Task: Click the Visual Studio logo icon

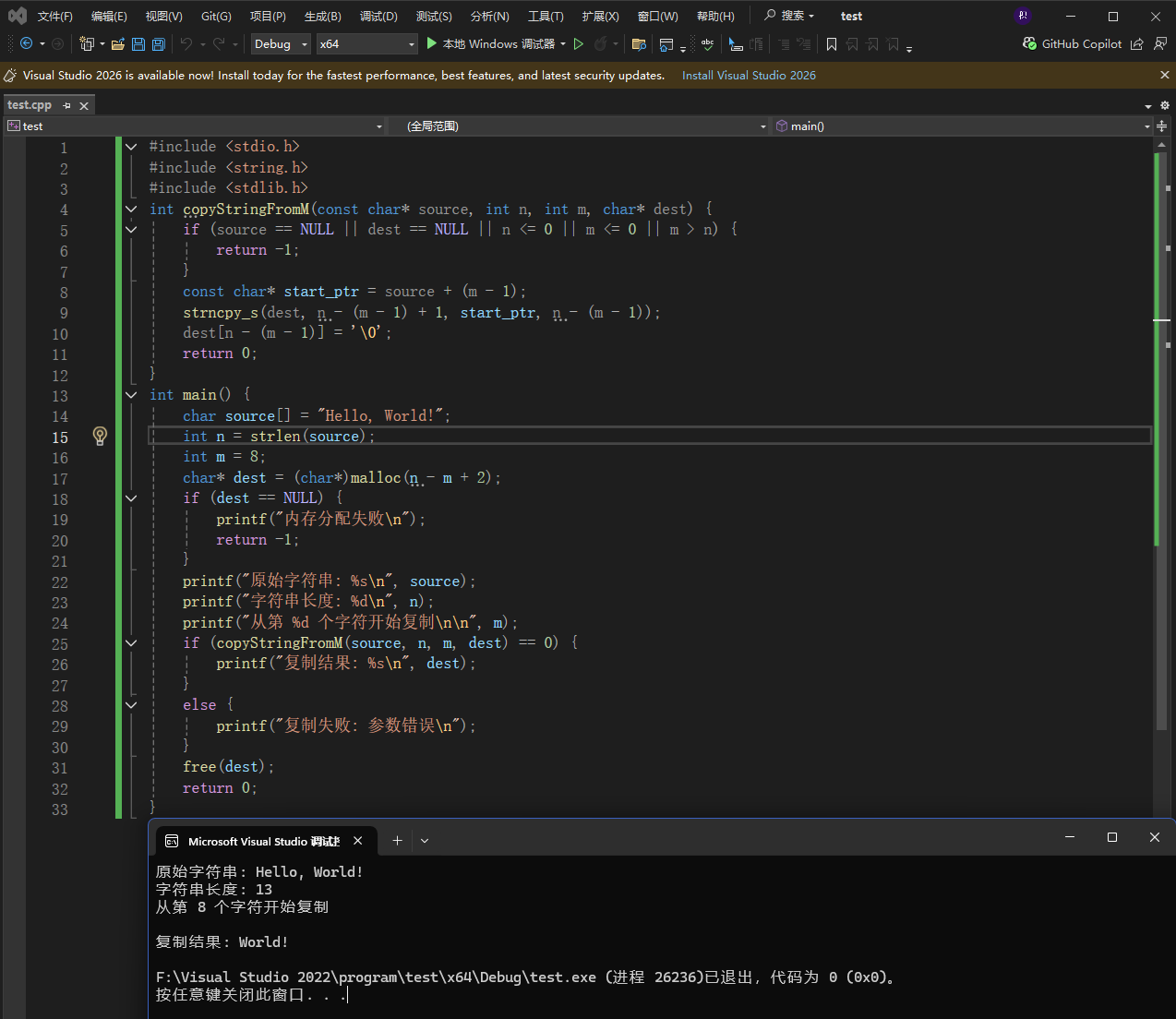Action: pyautogui.click(x=17, y=16)
